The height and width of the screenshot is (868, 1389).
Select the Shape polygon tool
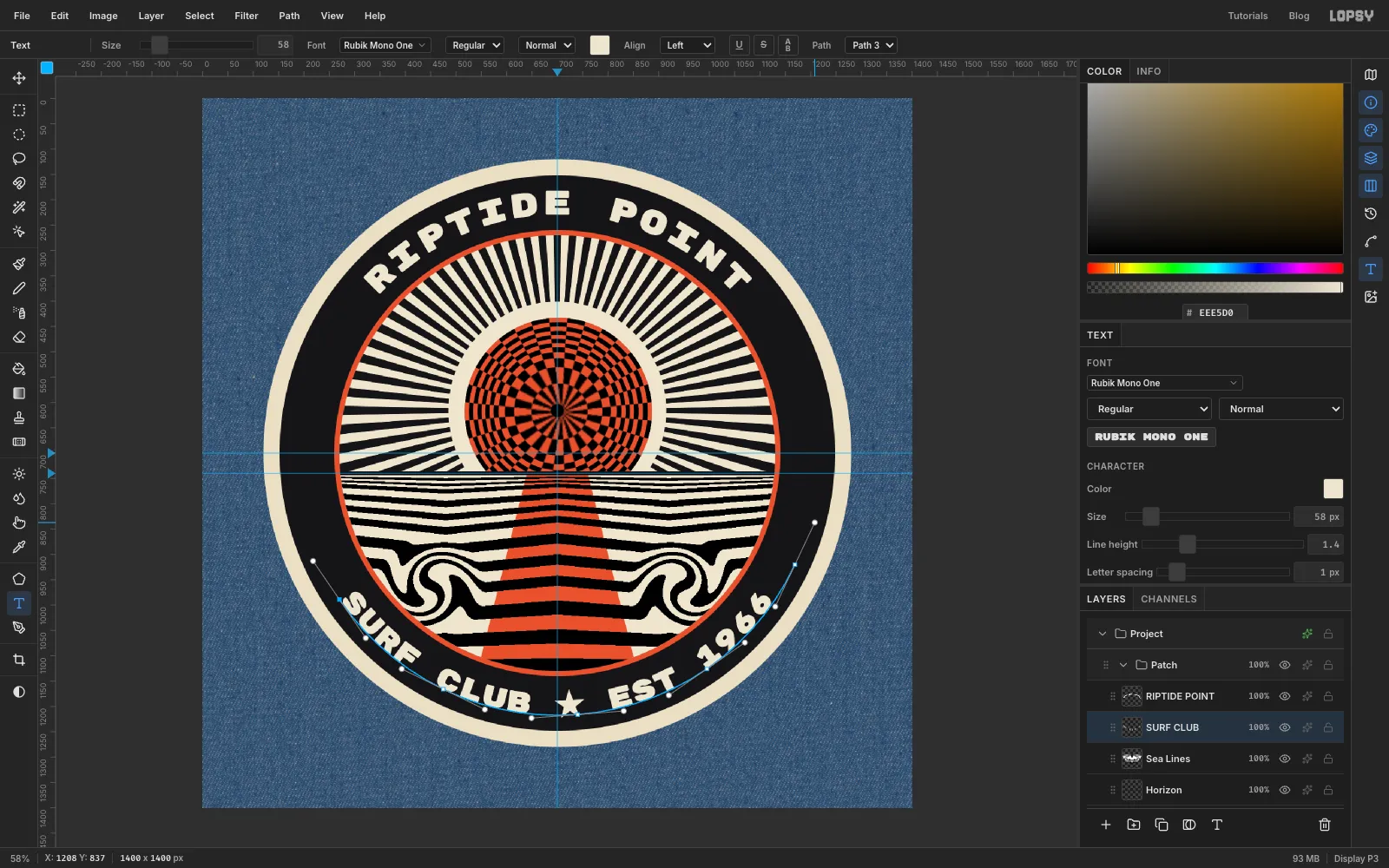[18, 579]
